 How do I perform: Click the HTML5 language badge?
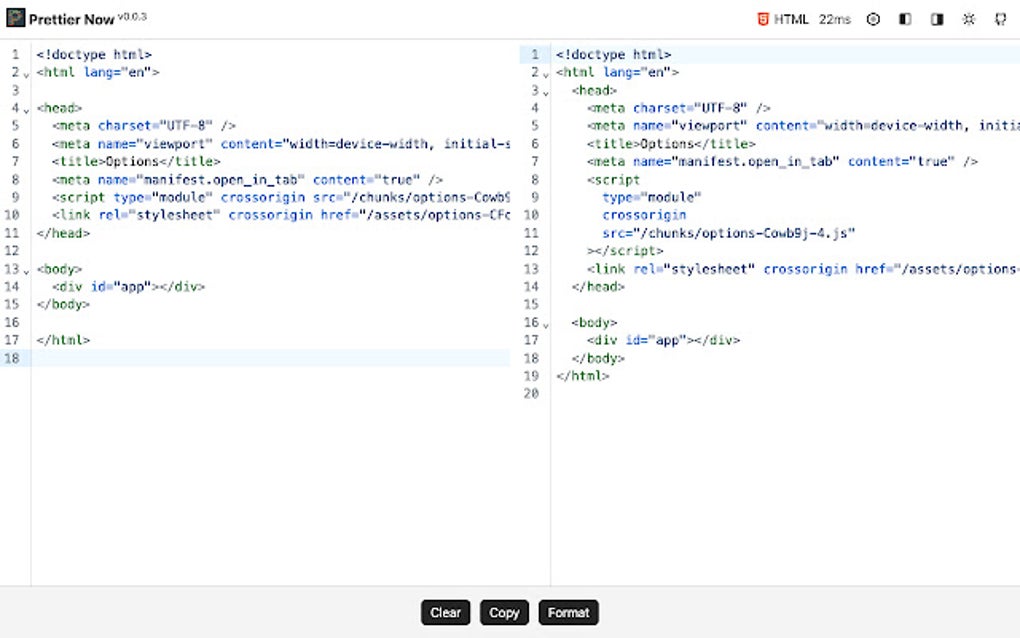point(762,18)
